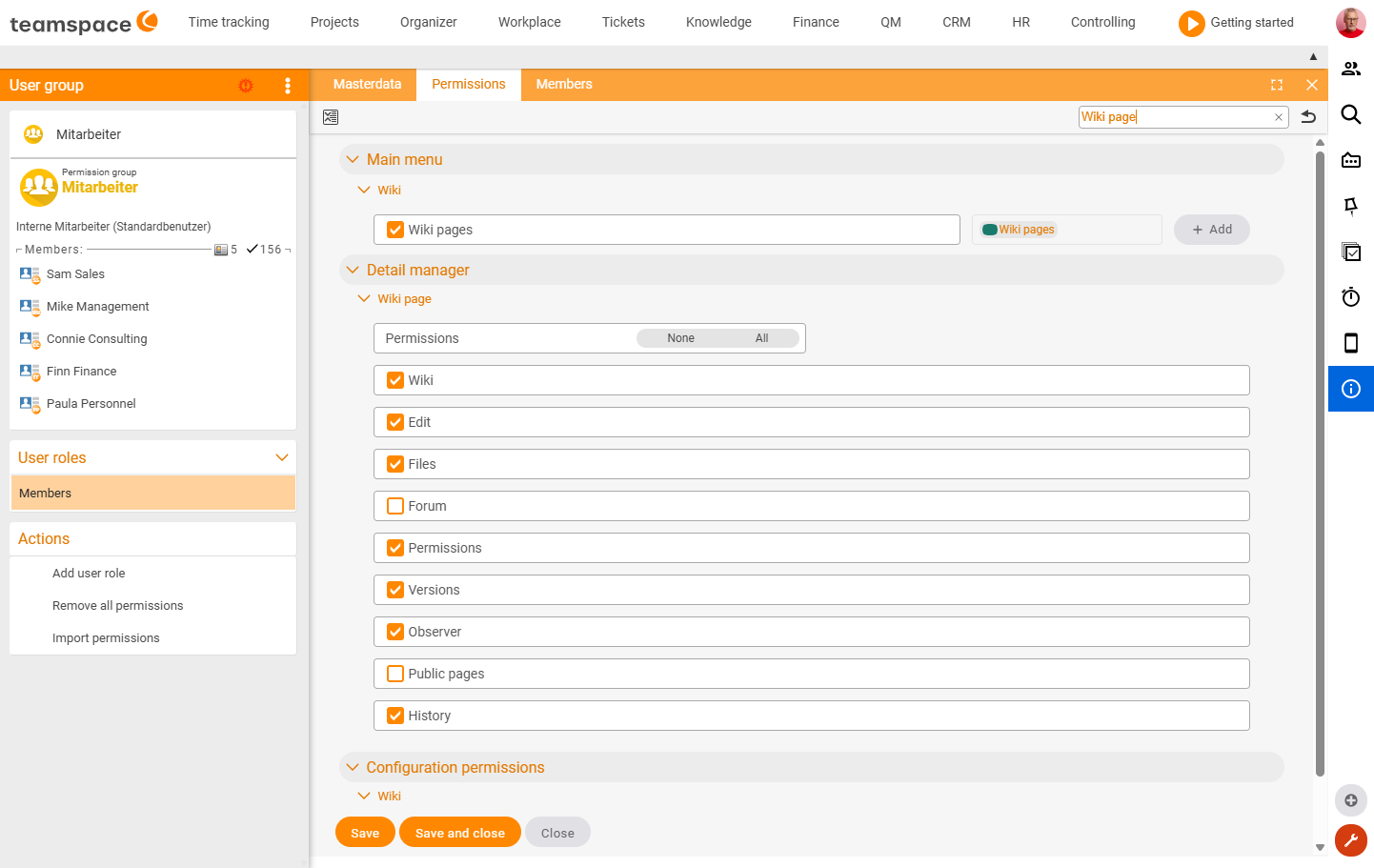
Task: Click the orange Save button
Action: click(x=365, y=832)
